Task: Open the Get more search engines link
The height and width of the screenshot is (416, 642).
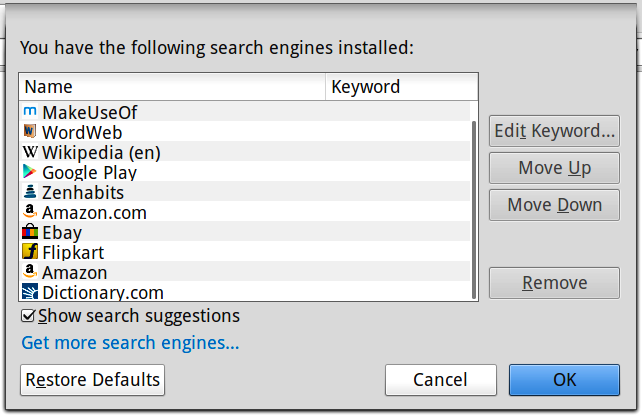Action: point(130,343)
